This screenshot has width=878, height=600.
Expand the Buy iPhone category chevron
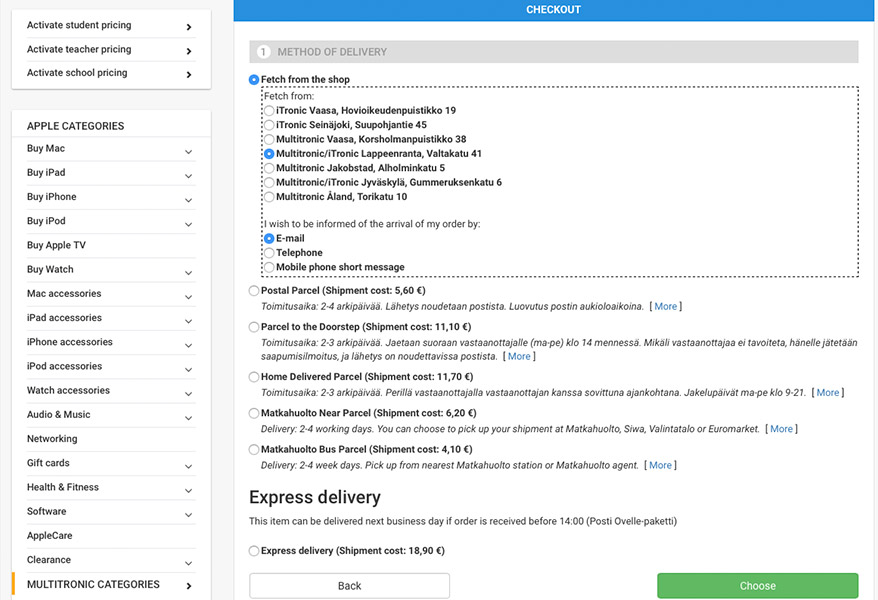tap(189, 200)
